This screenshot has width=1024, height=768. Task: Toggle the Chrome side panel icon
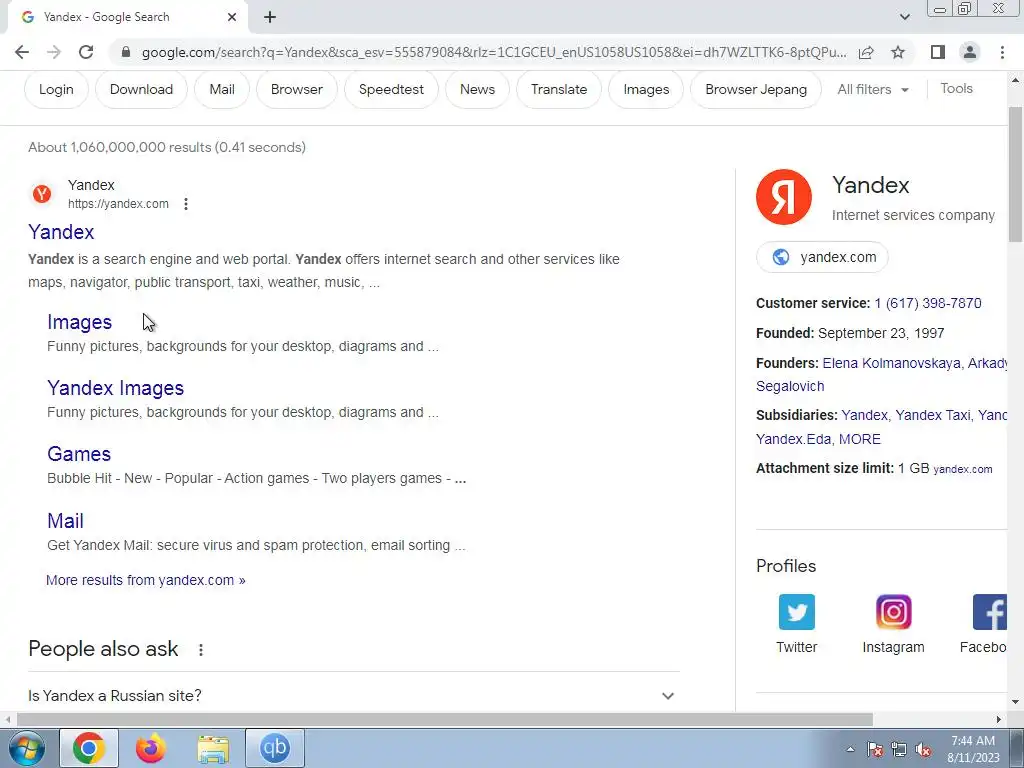point(938,52)
